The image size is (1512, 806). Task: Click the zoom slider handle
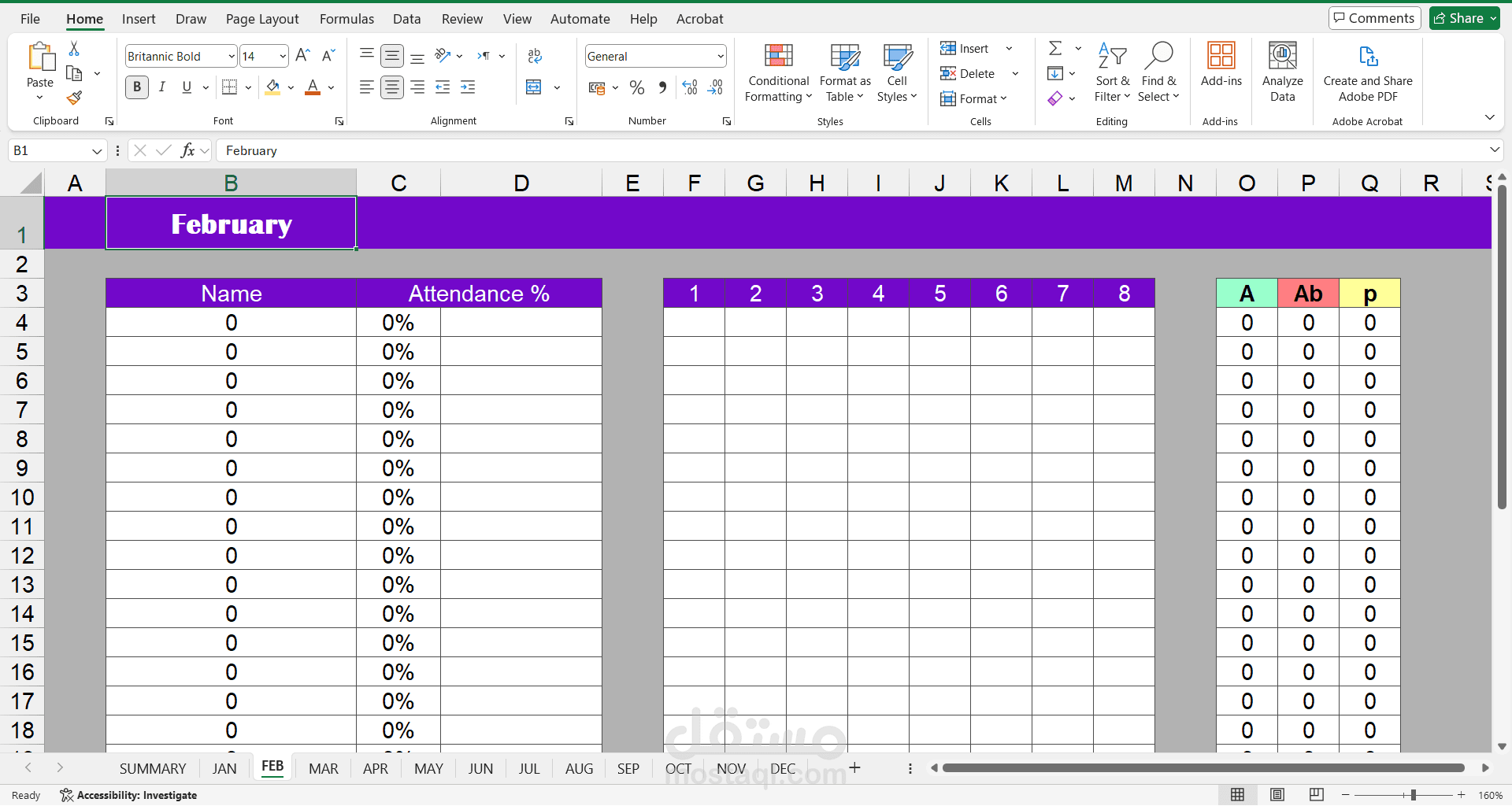coord(1414,795)
